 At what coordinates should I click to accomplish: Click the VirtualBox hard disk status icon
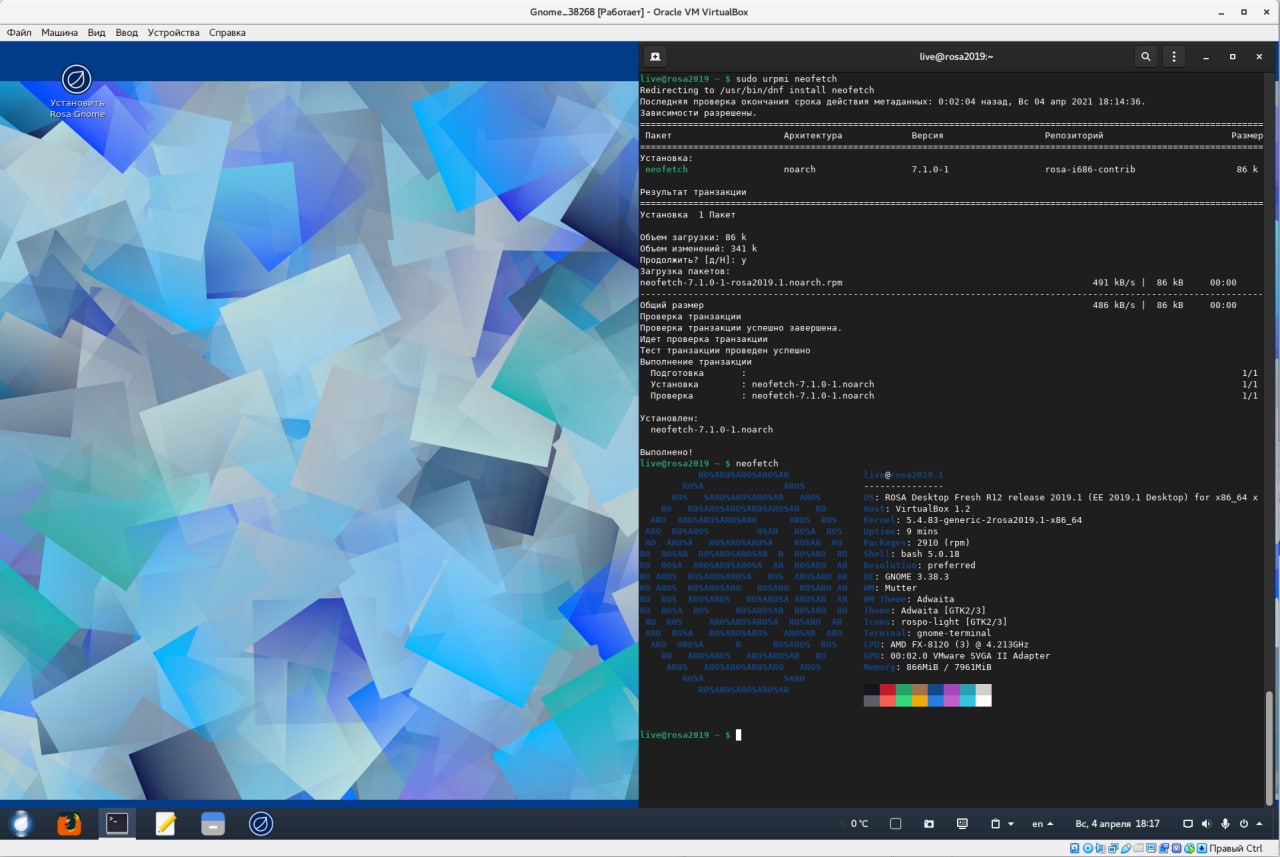point(1074,849)
